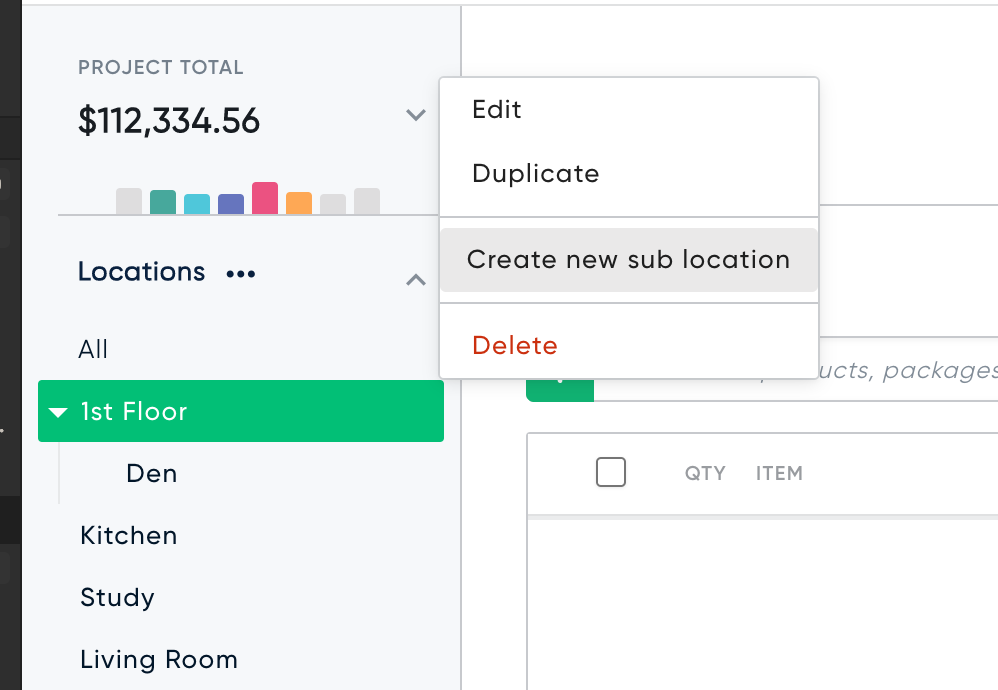Click the orange chart bar
Screen dimensions: 998x690
click(x=299, y=203)
